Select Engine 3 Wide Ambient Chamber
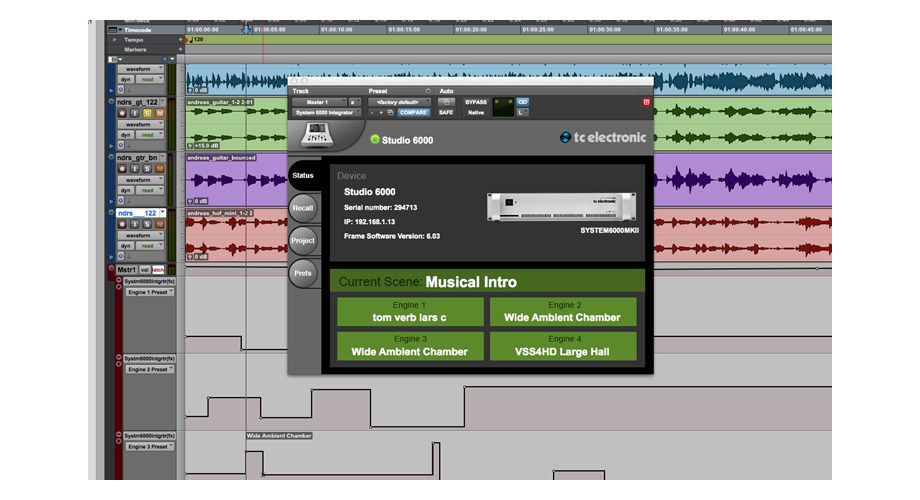 tap(410, 346)
